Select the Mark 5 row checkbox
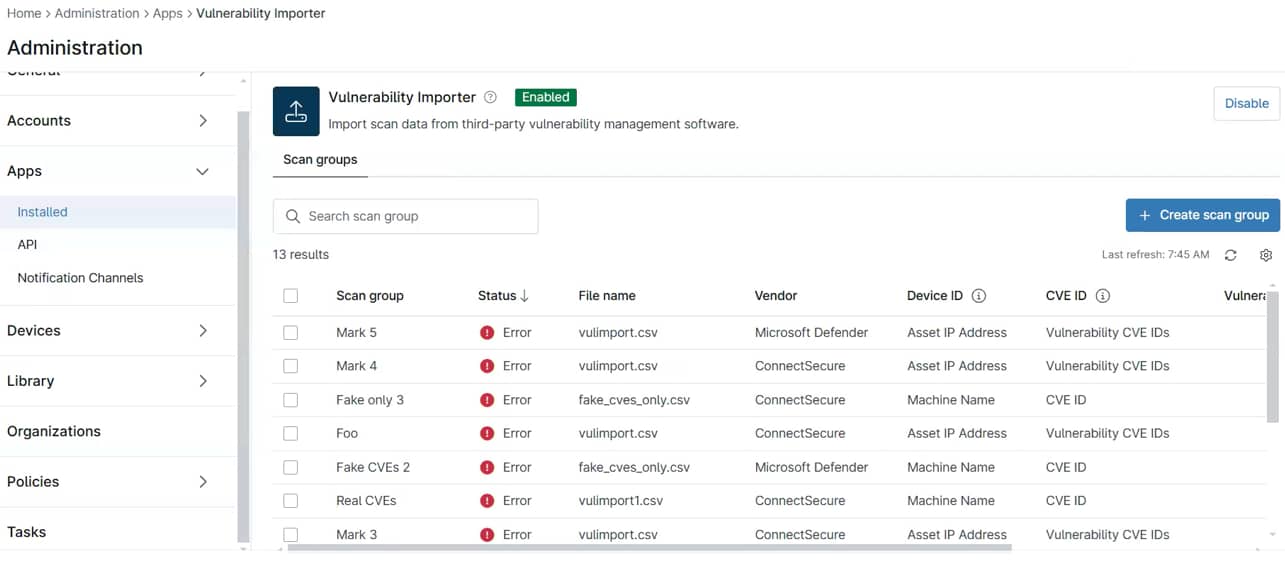 pyautogui.click(x=291, y=332)
